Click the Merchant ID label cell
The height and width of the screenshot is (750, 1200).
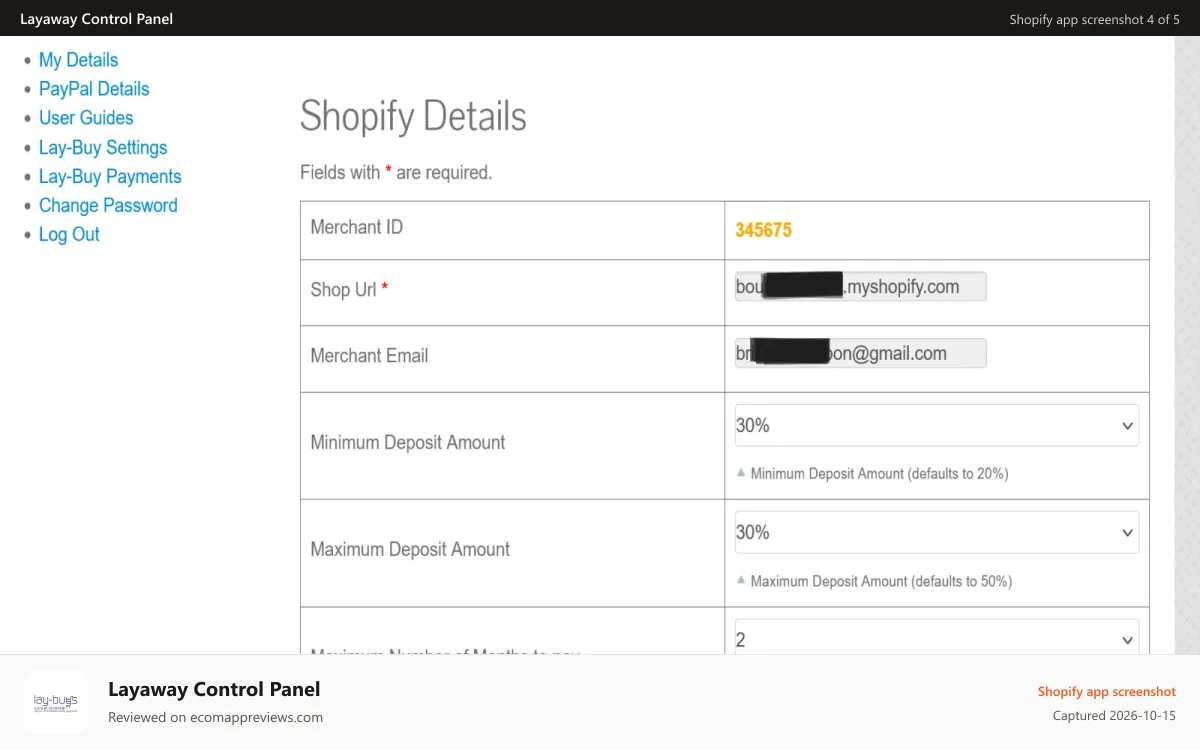[x=512, y=231]
